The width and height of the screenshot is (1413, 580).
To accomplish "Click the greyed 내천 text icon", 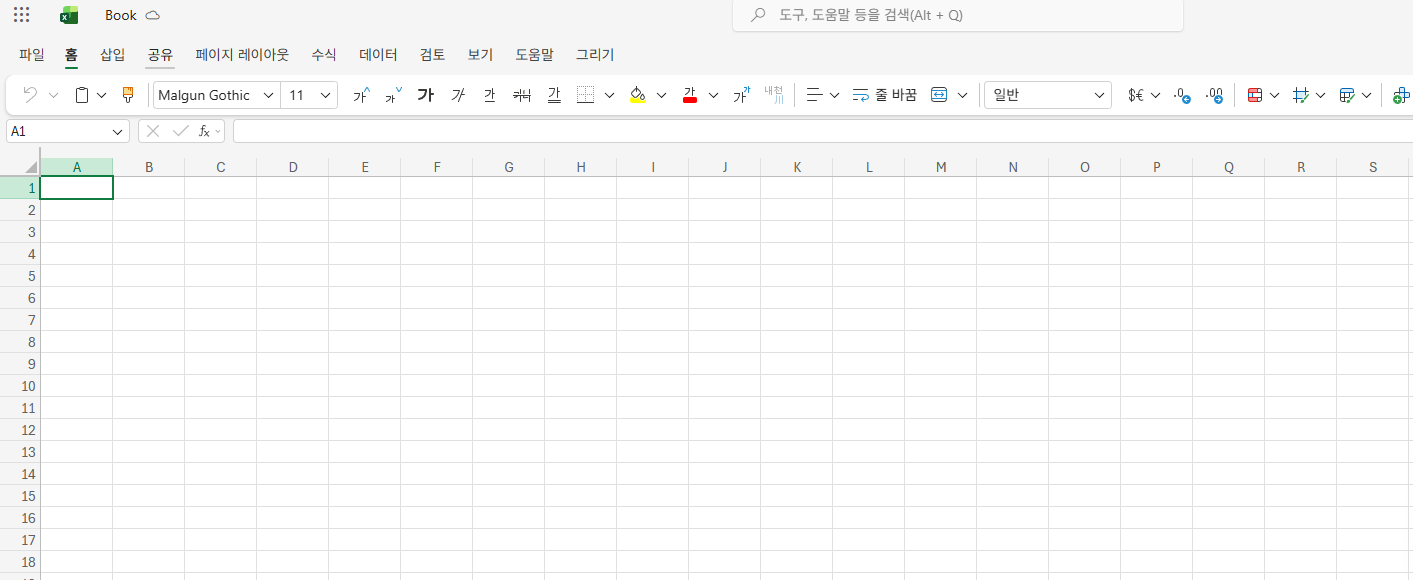I will (x=773, y=95).
